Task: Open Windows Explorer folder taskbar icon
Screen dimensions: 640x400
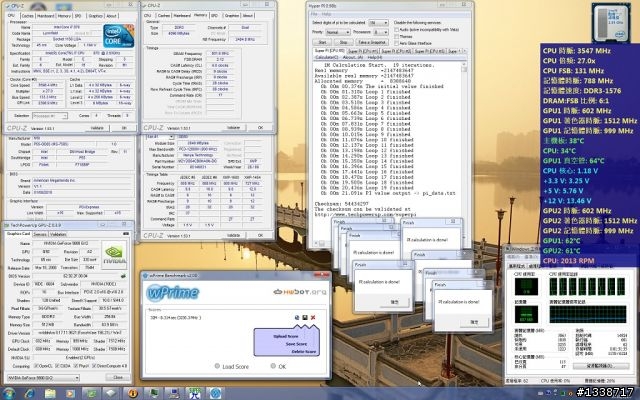Action: point(50,393)
